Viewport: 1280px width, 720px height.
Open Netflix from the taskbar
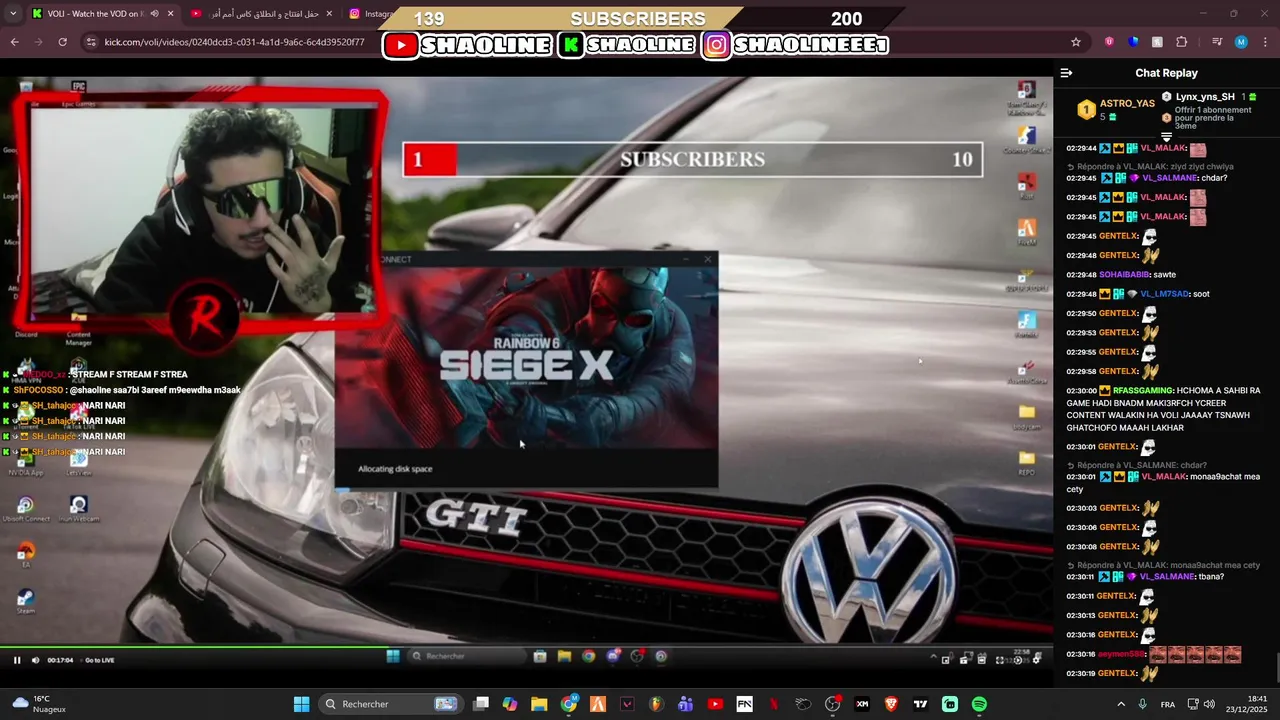click(774, 704)
